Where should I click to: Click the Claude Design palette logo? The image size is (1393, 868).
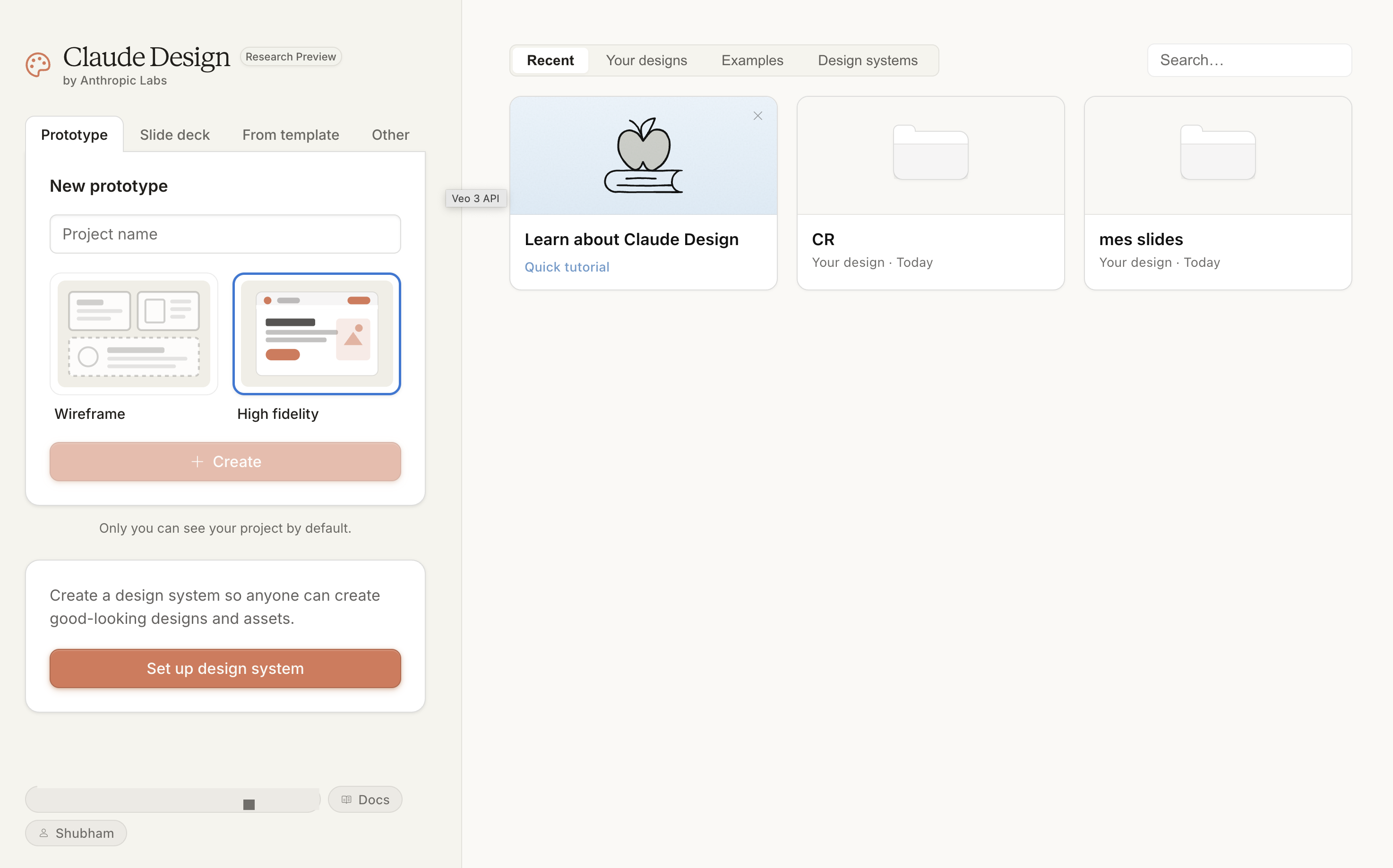click(x=38, y=65)
